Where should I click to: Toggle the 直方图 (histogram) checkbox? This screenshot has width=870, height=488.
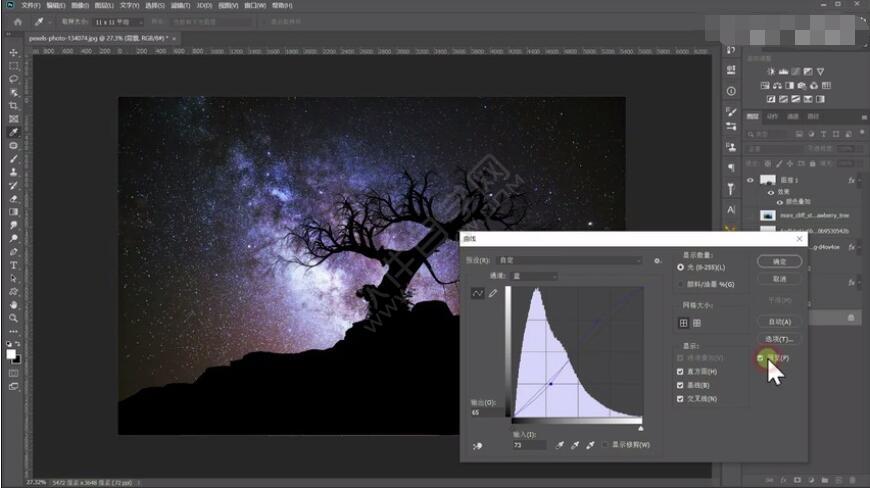pos(681,371)
